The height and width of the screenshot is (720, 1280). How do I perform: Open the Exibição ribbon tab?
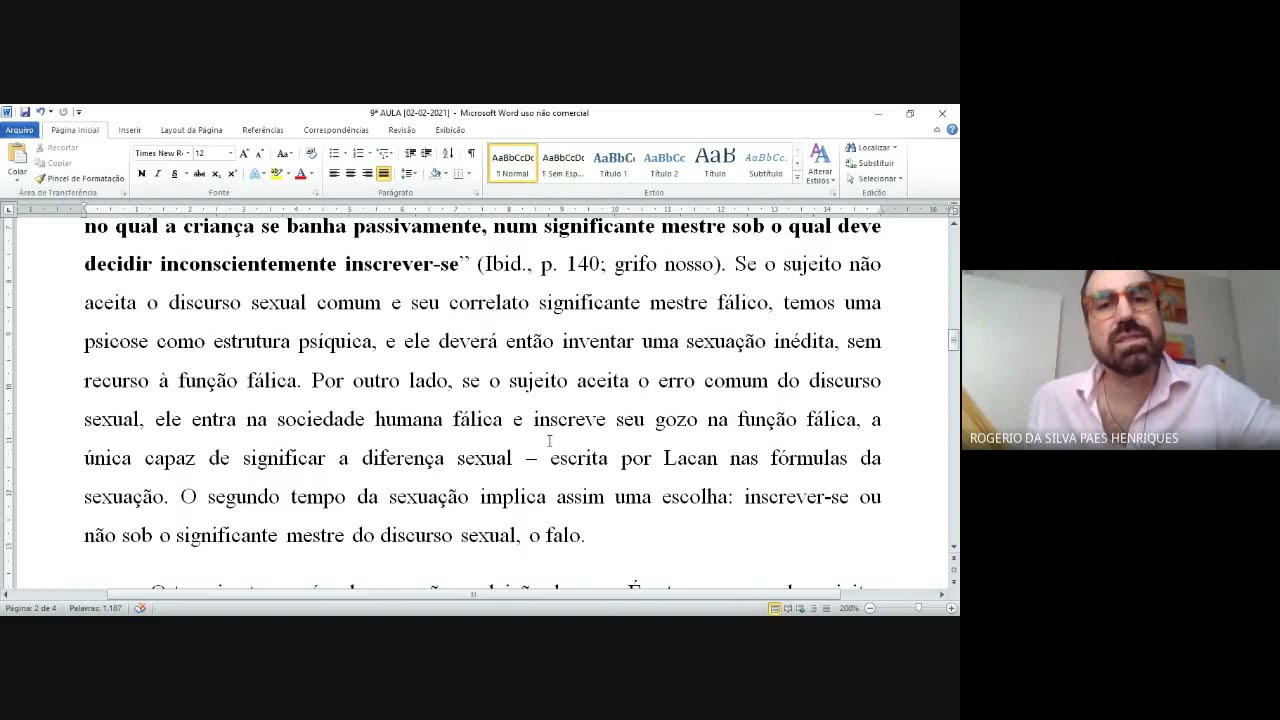[450, 130]
